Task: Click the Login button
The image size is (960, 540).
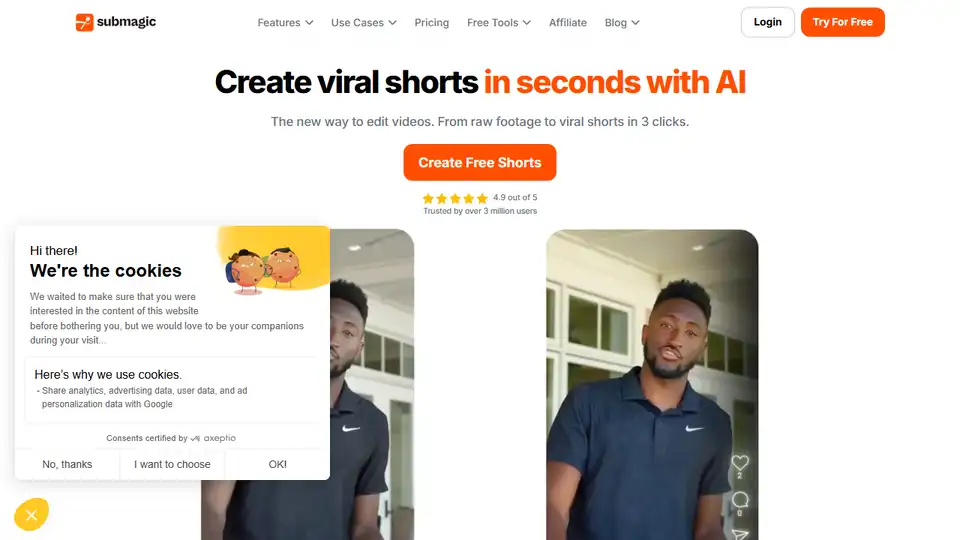Action: (767, 22)
